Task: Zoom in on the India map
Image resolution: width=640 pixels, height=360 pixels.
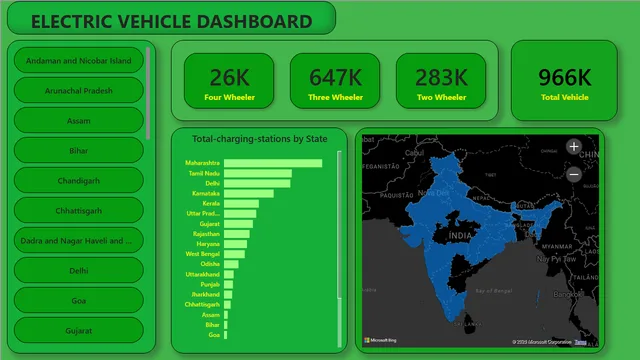Action: click(573, 147)
